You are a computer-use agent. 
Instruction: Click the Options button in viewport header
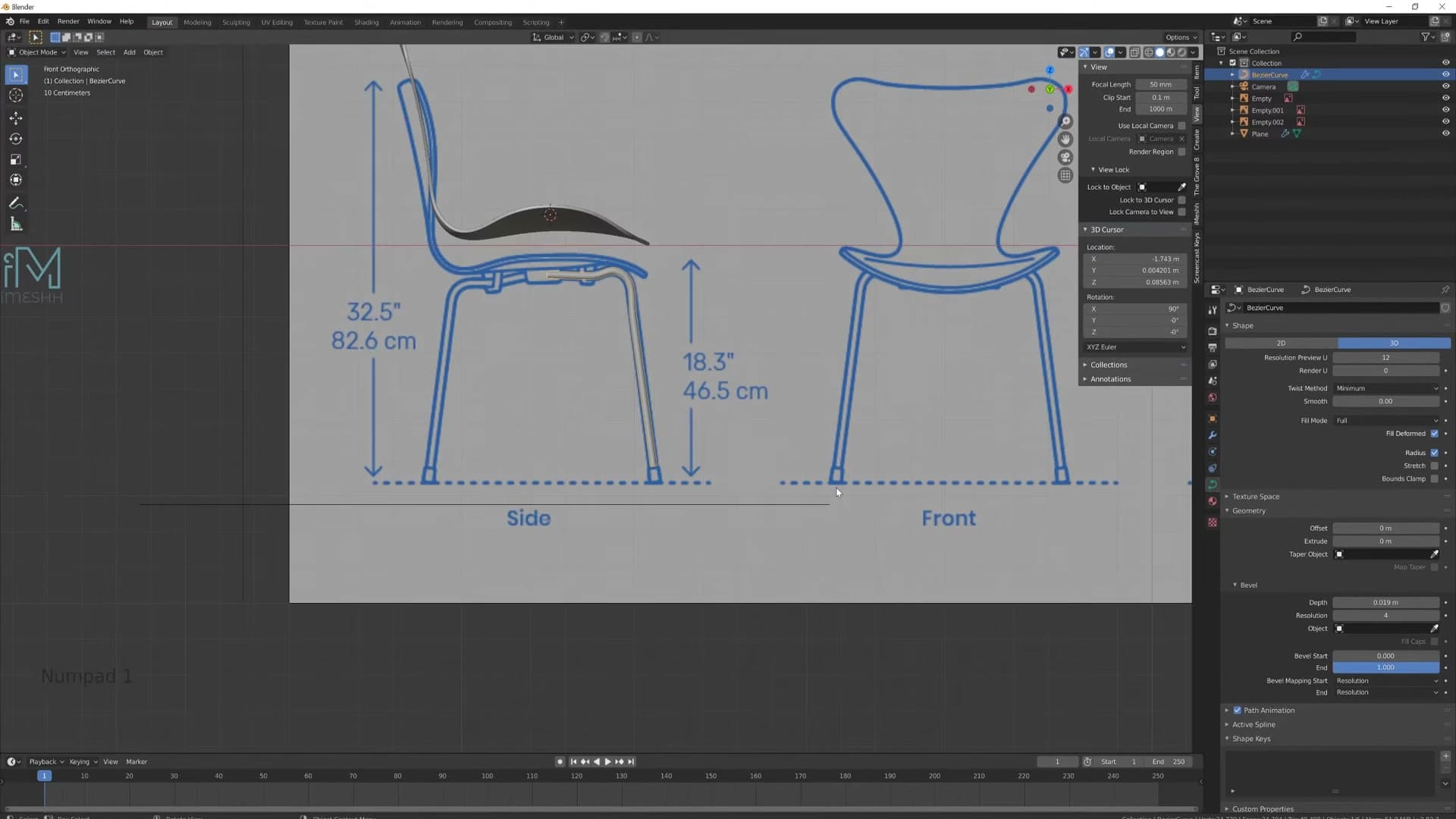pyautogui.click(x=1181, y=37)
